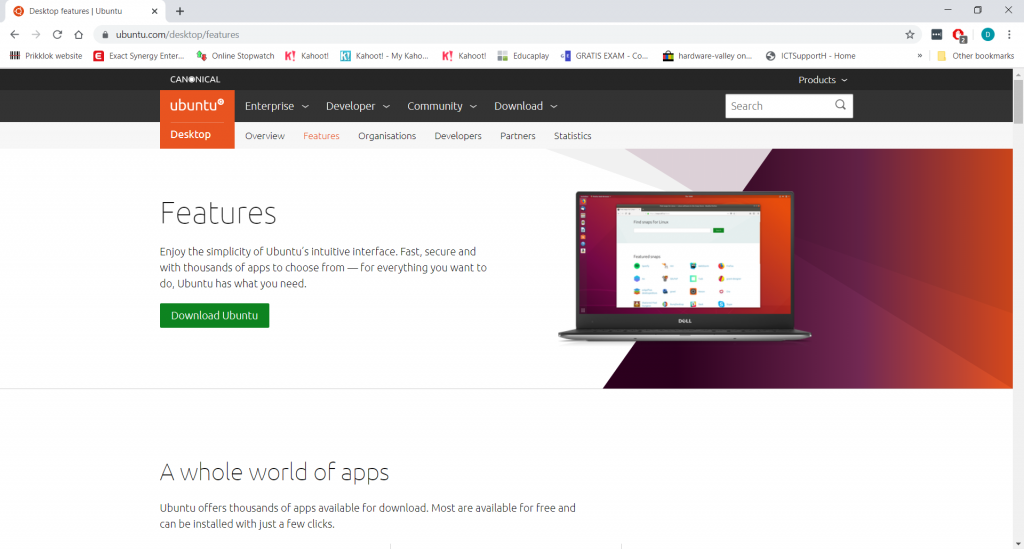This screenshot has height=549, width=1024.
Task: Click the vertical scrollbar thumb
Action: (1018, 101)
